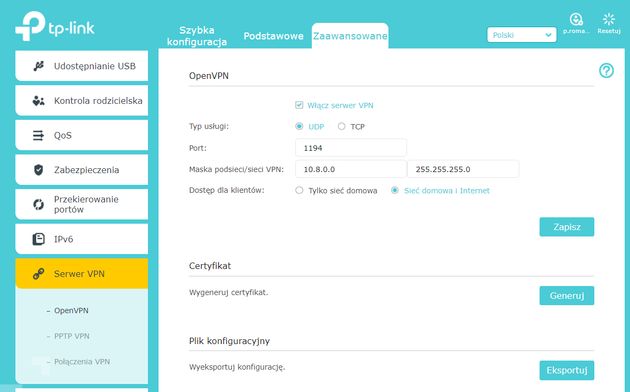
Task: Open the Polski language dropdown
Action: click(x=522, y=35)
